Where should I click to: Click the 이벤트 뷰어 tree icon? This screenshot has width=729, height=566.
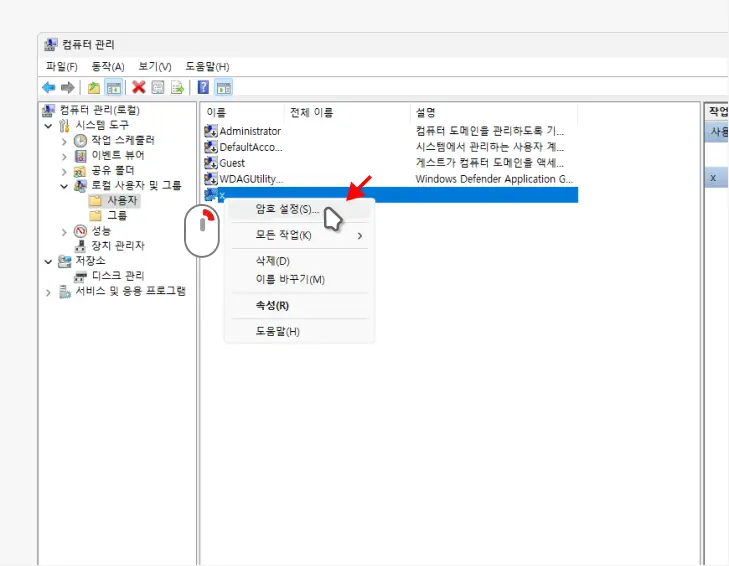point(80,156)
